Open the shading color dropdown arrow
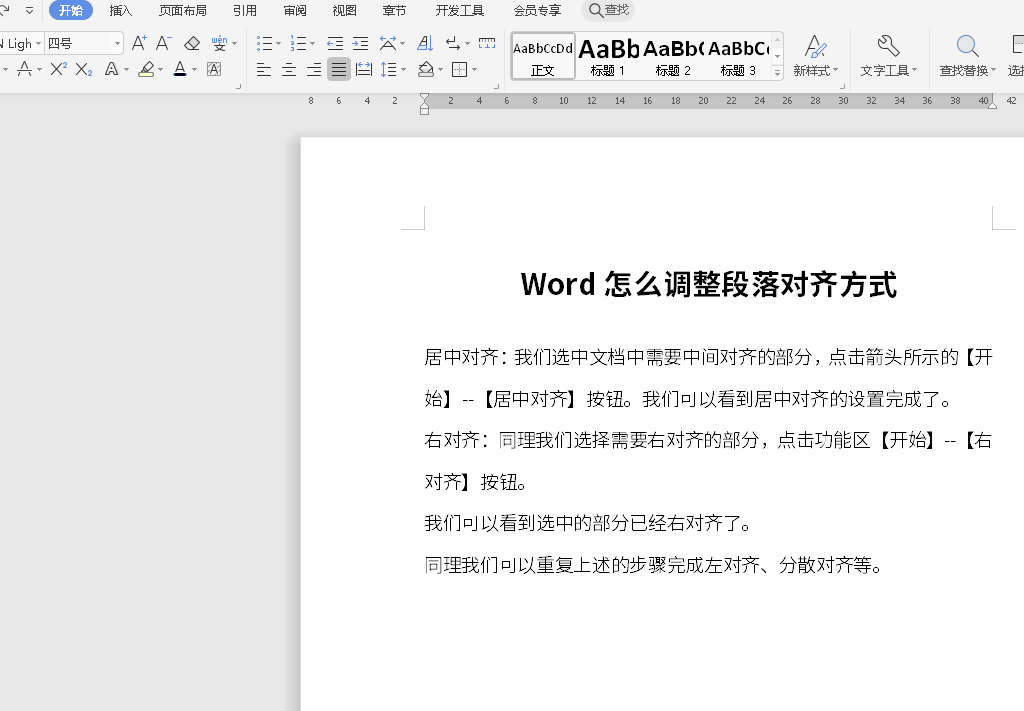Image resolution: width=1024 pixels, height=711 pixels. pyautogui.click(x=441, y=69)
